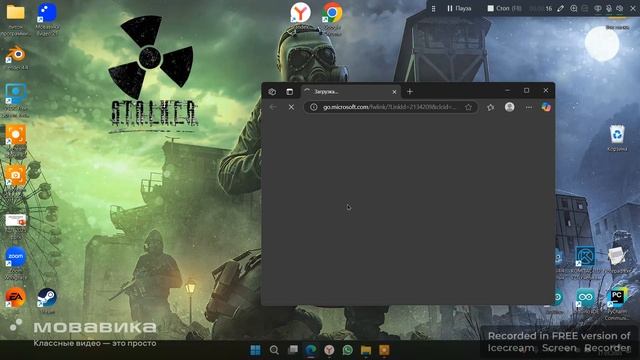
Task: Select the 'Загрузка...' tab
Action: pos(351,92)
